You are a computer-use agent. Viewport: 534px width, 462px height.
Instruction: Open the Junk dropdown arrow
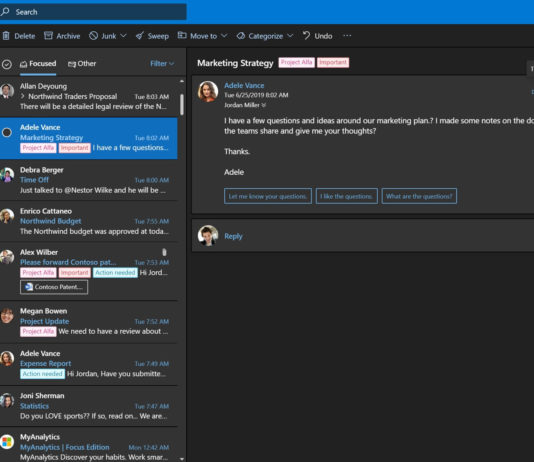[x=123, y=36]
